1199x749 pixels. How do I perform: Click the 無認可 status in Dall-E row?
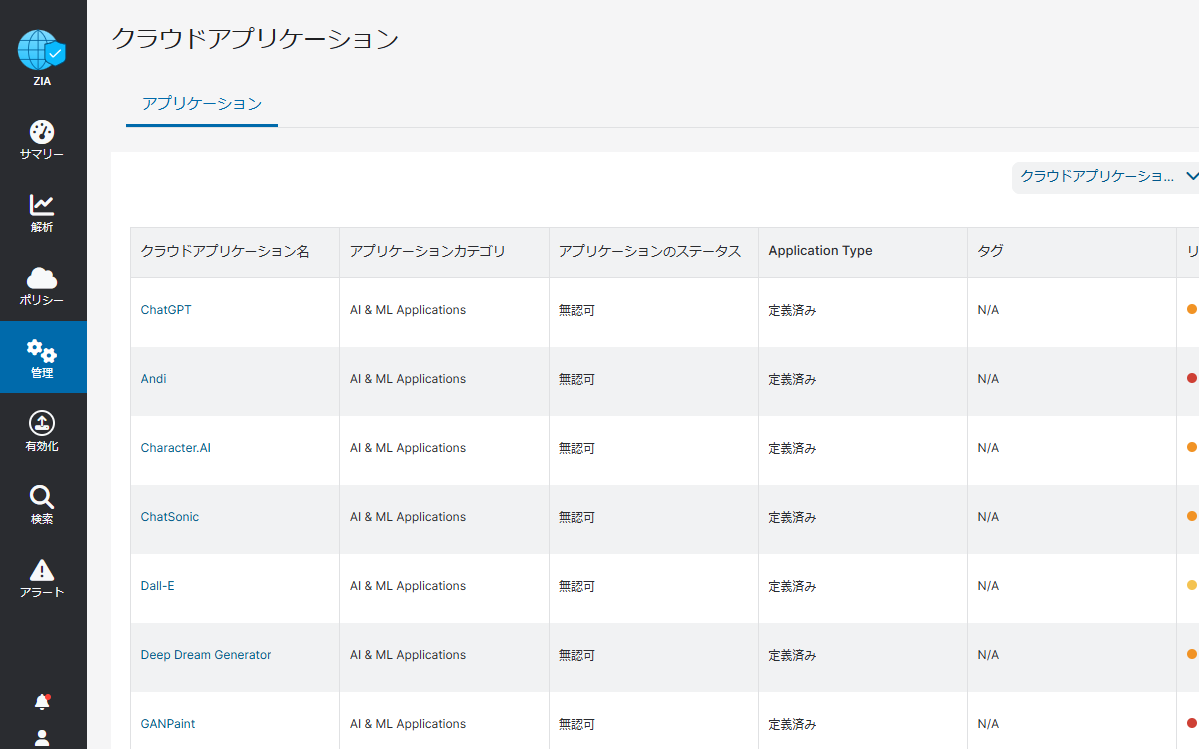577,586
